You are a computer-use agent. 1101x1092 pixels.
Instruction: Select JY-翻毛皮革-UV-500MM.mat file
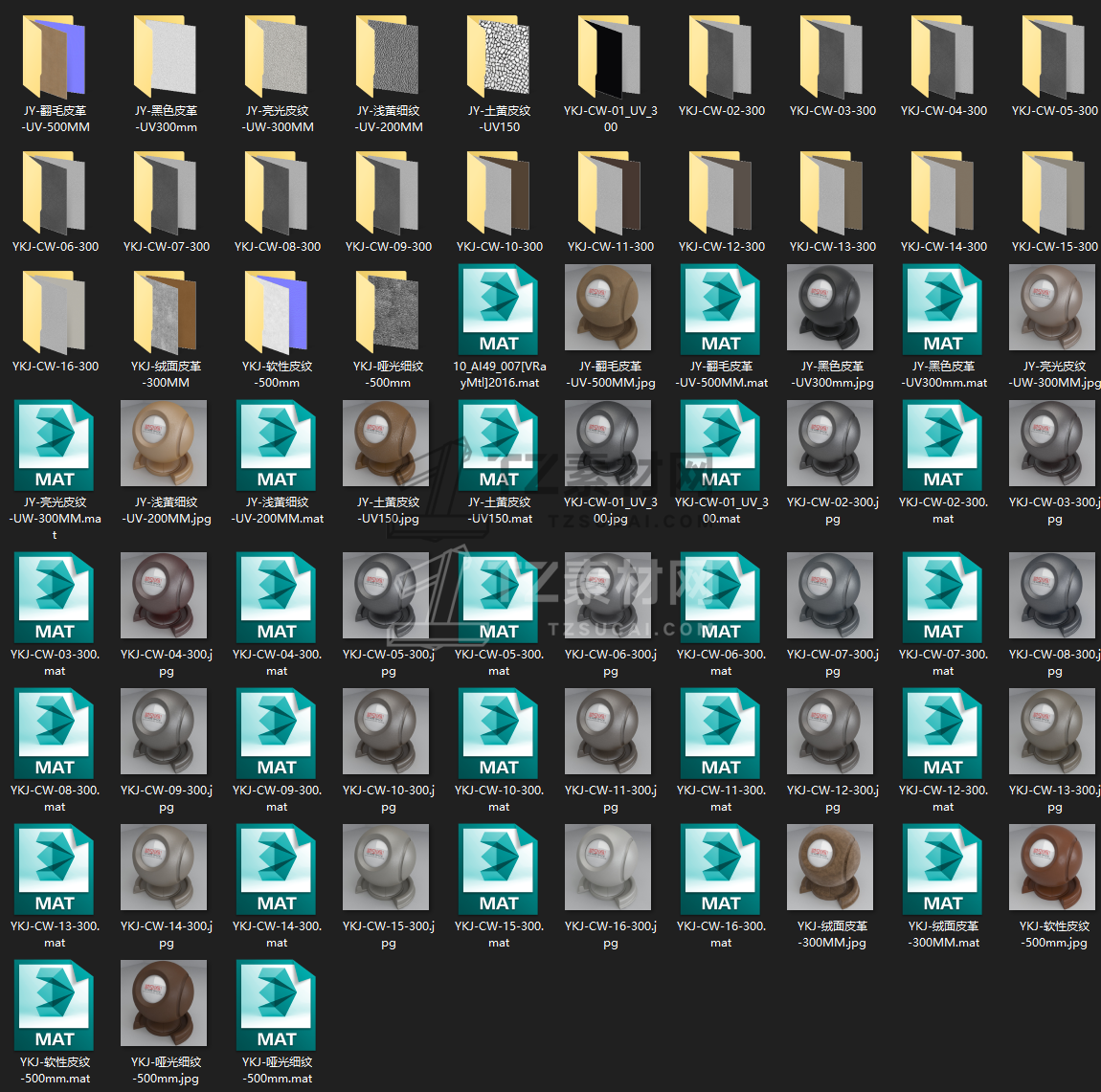click(x=720, y=309)
